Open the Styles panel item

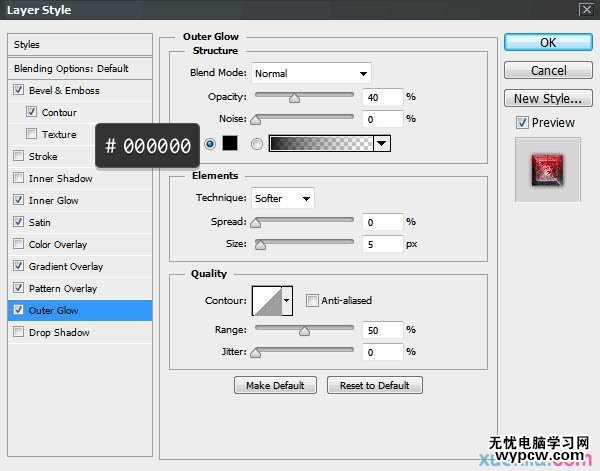point(80,44)
